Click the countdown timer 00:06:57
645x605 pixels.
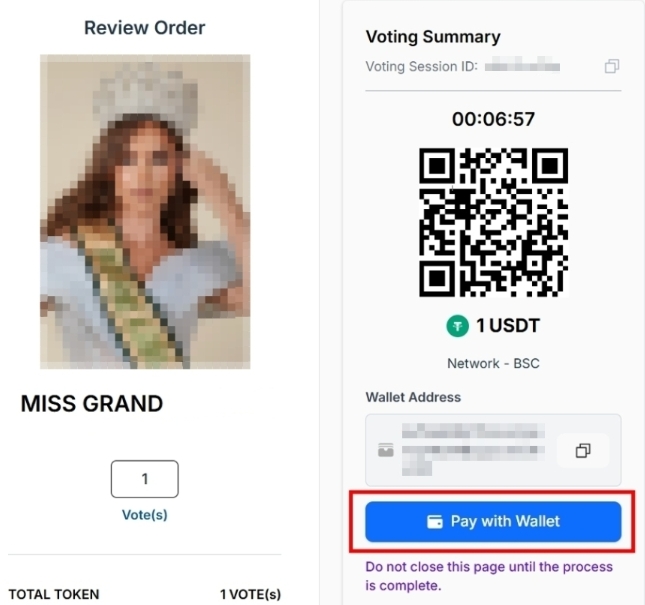pos(493,119)
